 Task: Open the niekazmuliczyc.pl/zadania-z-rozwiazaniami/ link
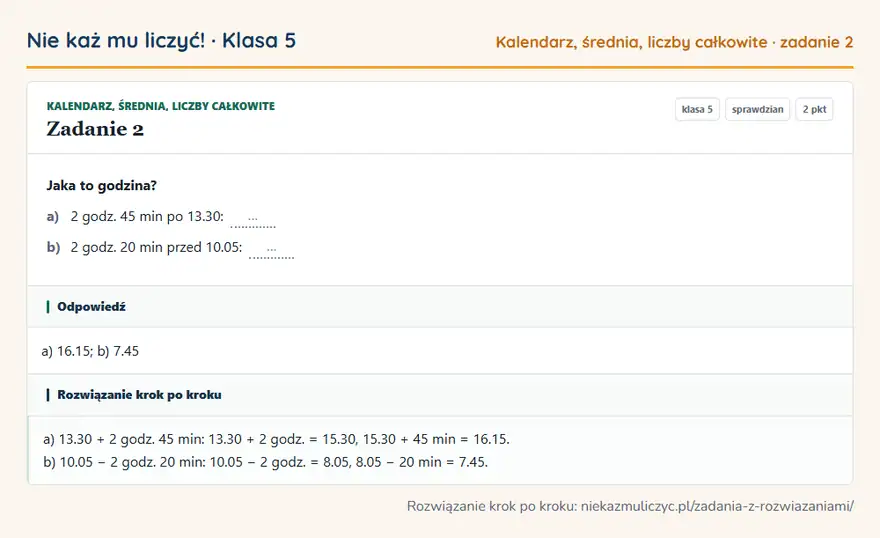click(717, 506)
